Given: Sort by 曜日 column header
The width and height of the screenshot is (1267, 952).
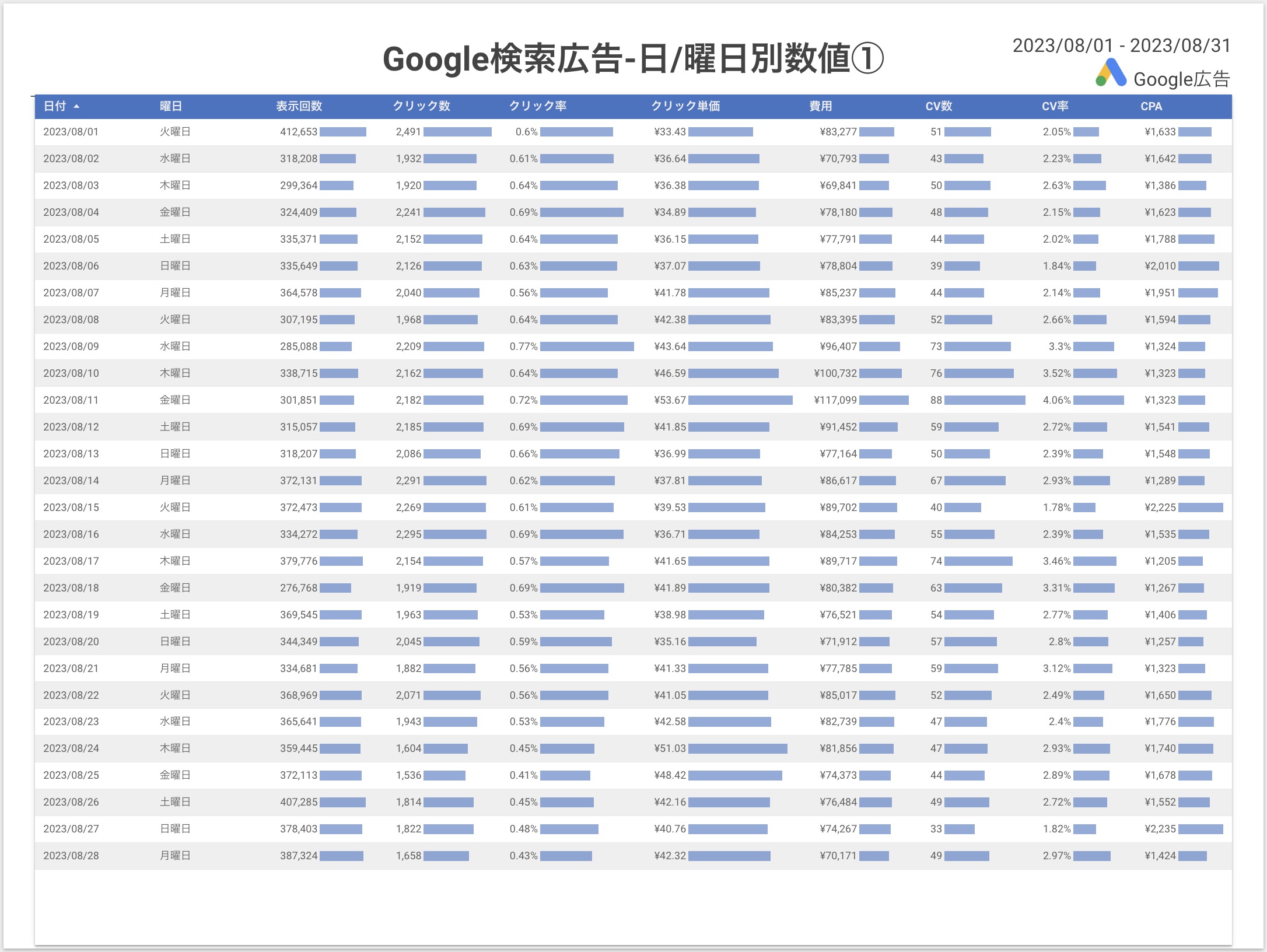Looking at the screenshot, I should coord(171,106).
